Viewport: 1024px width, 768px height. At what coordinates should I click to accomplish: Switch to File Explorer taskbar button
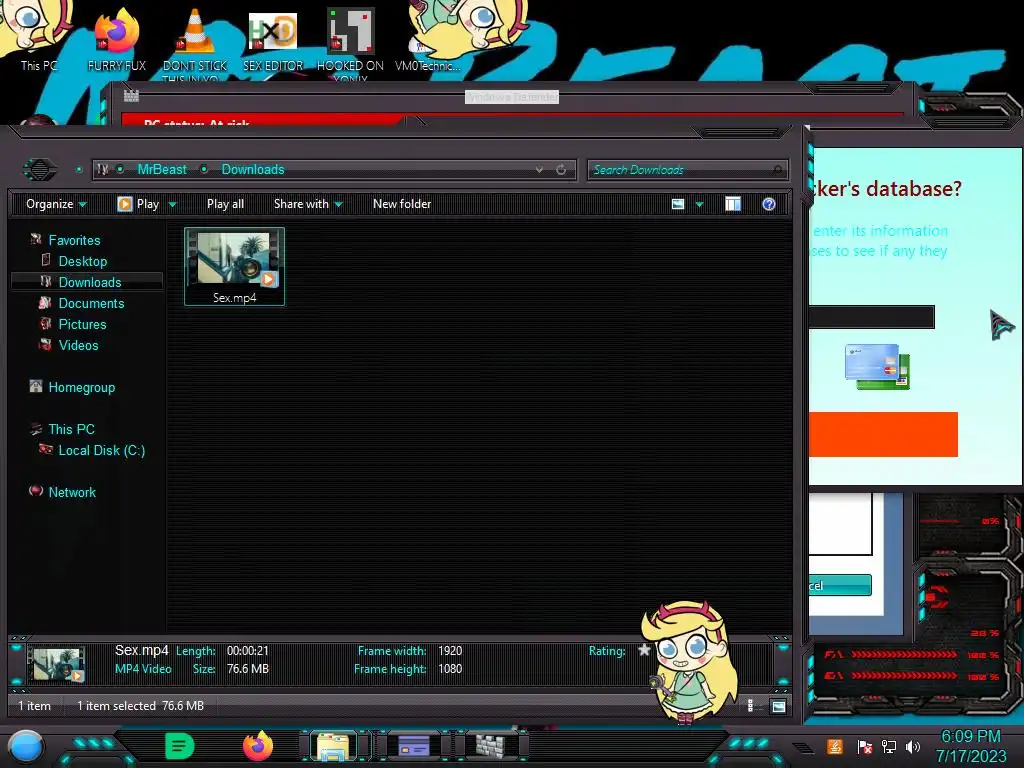(x=333, y=746)
